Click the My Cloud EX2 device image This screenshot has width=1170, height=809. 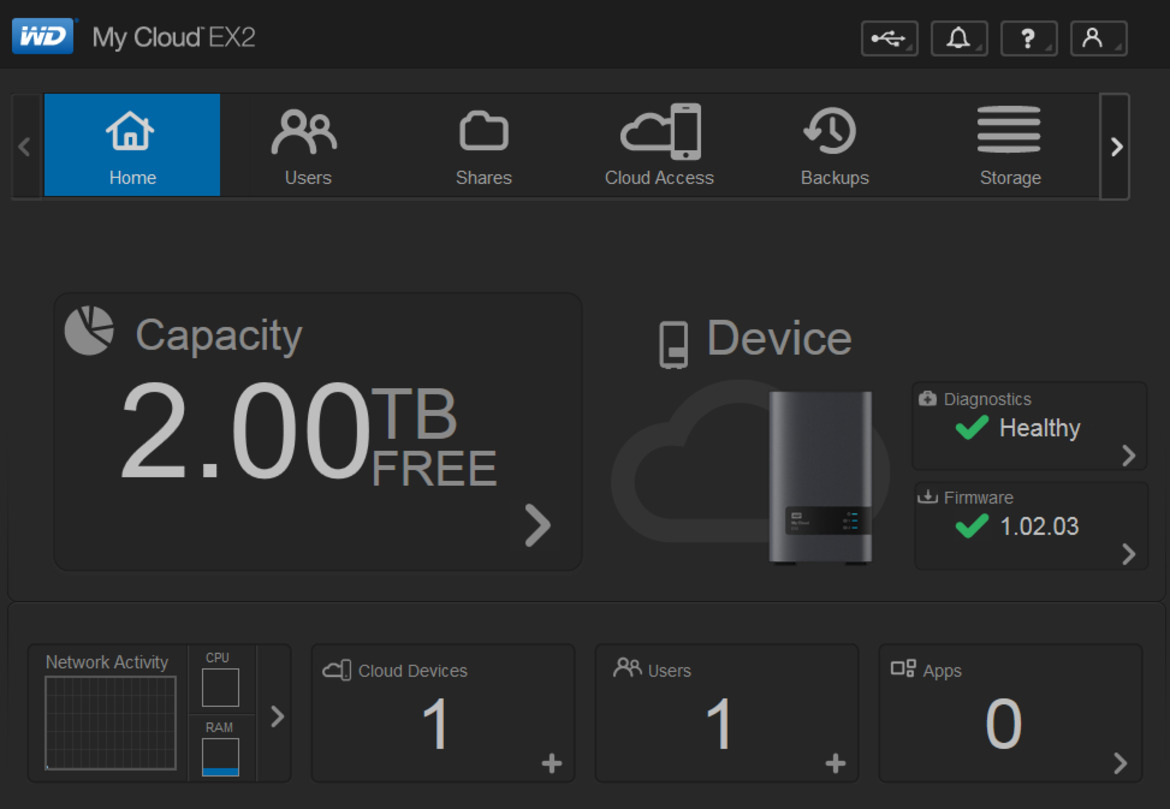pos(820,476)
